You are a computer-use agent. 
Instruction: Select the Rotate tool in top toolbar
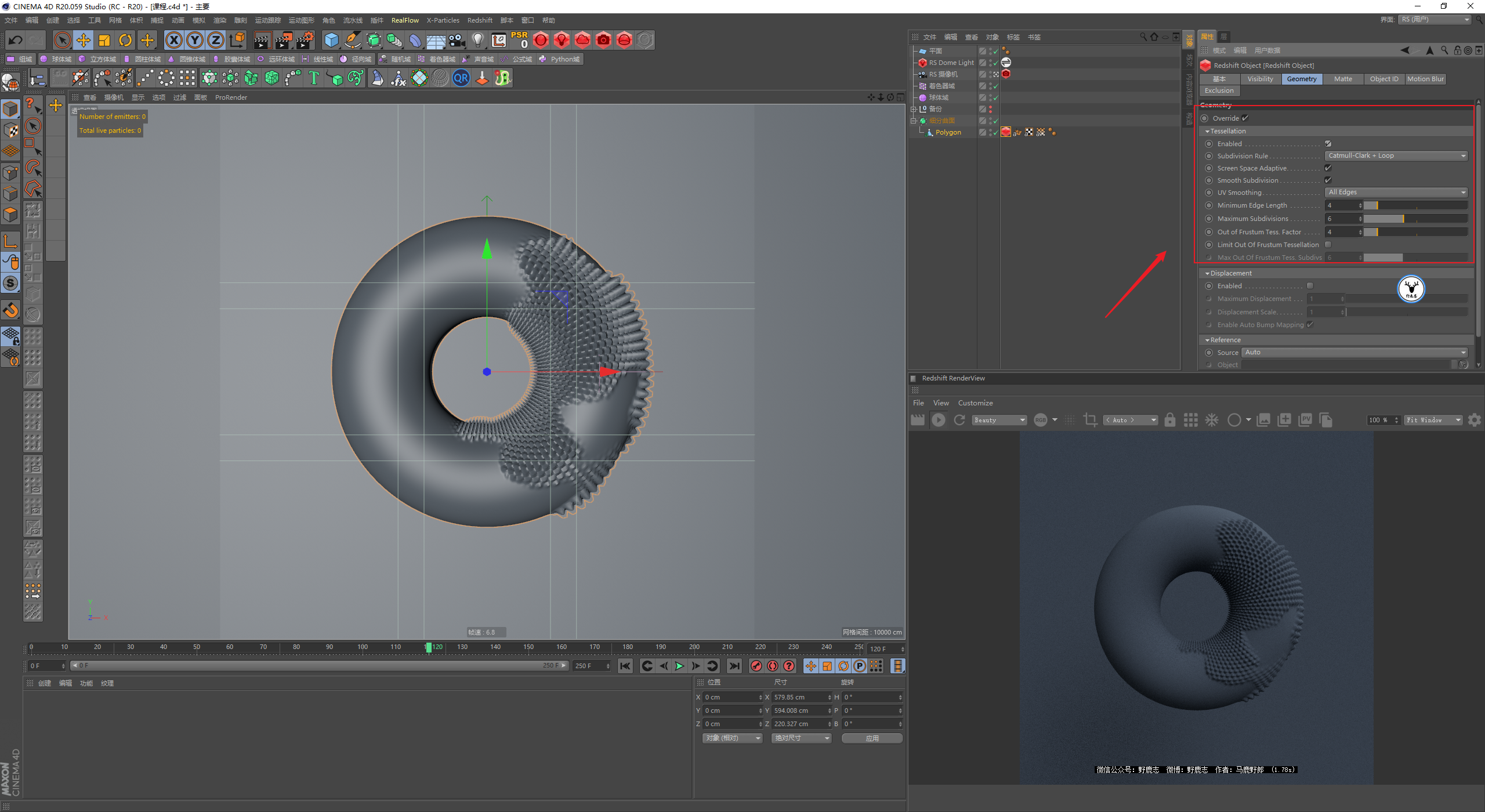(x=125, y=40)
